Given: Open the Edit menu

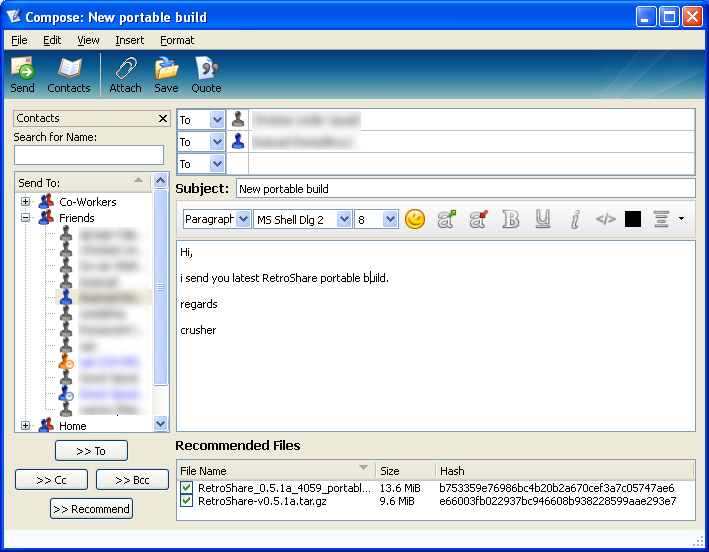Looking at the screenshot, I should (x=52, y=40).
